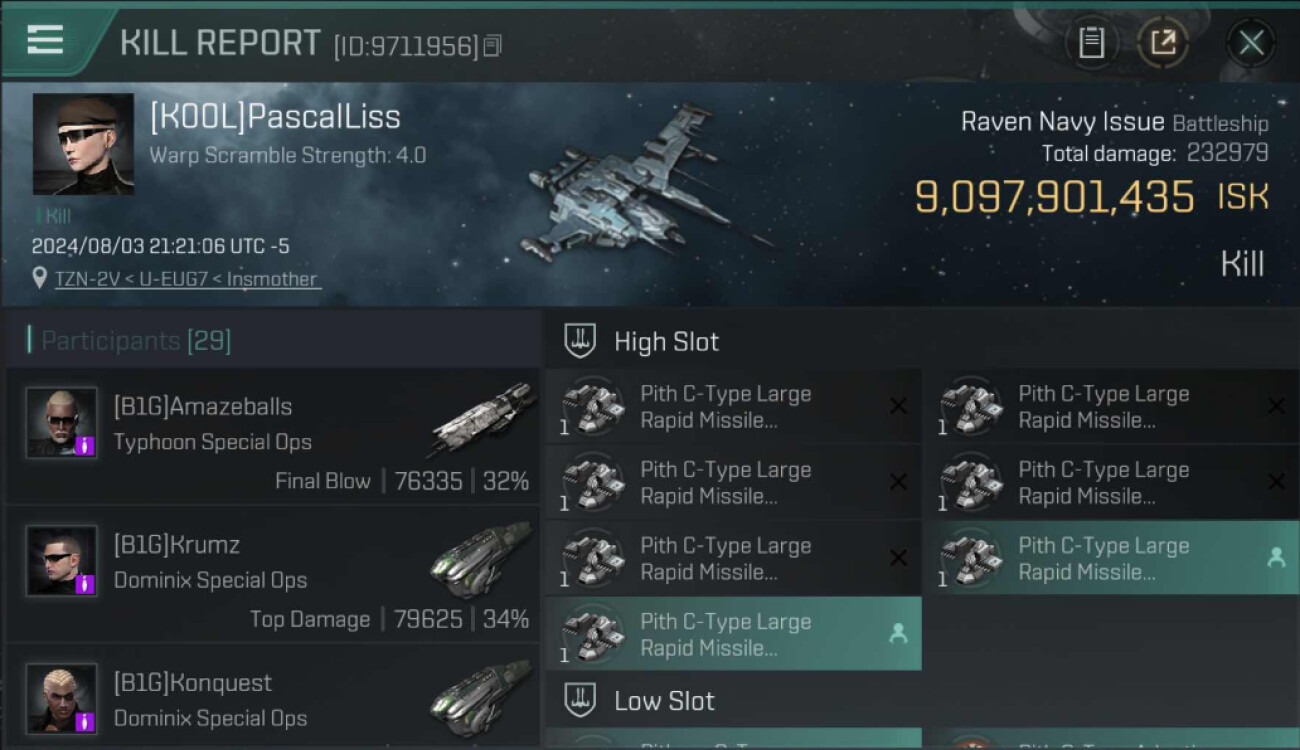Click the pilot icon on the right-column highlighted launcher

(x=1276, y=558)
